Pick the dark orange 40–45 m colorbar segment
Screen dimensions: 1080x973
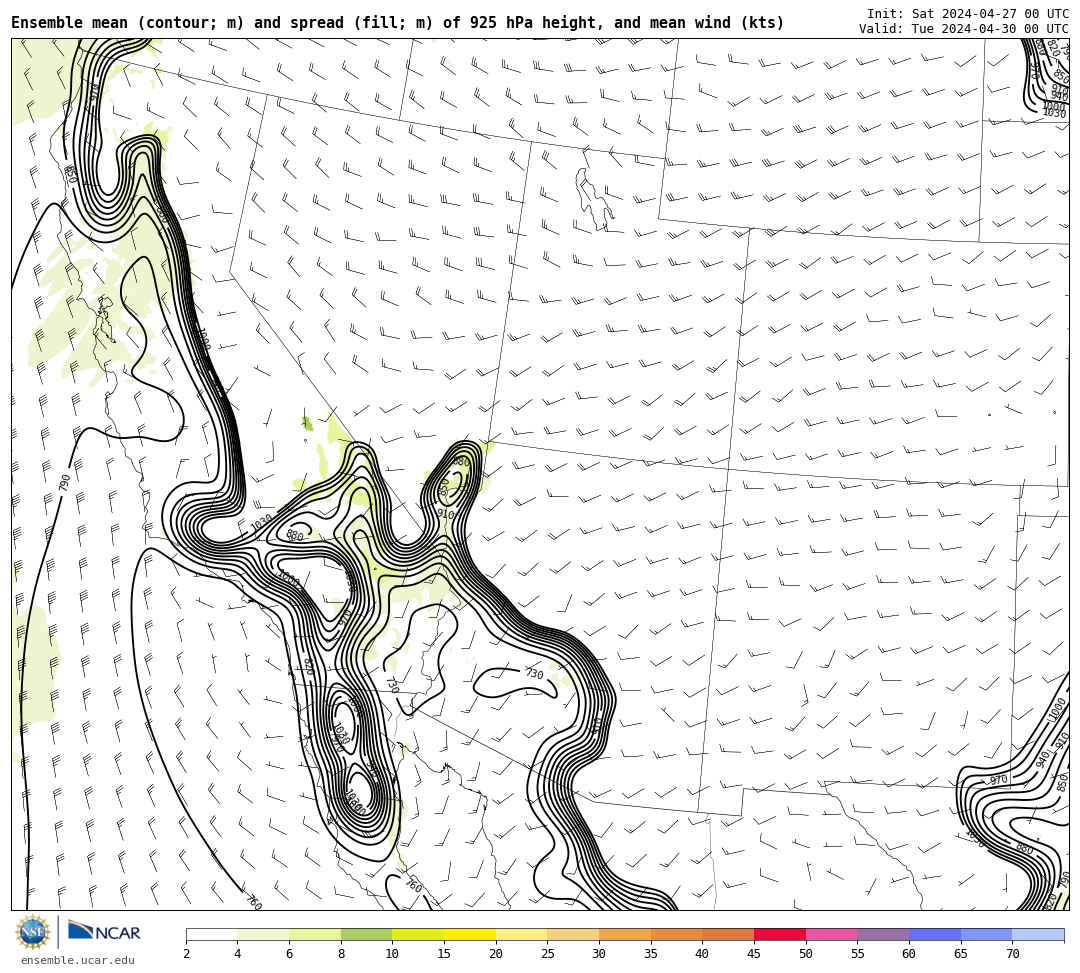[728, 934]
